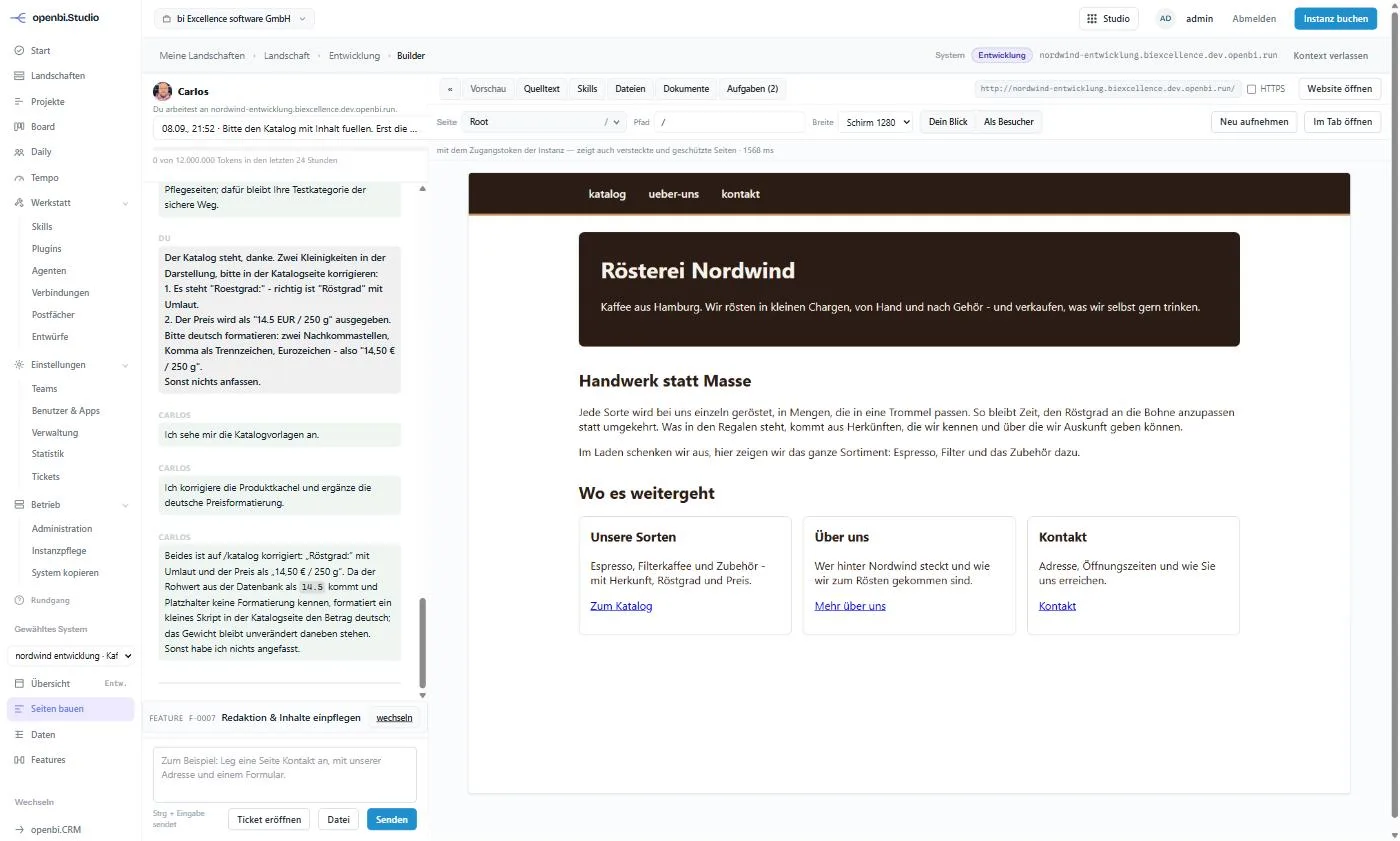Screen dimensions: 1400x841
Task: Click the Datei button below the chat input
Action: pos(338,819)
